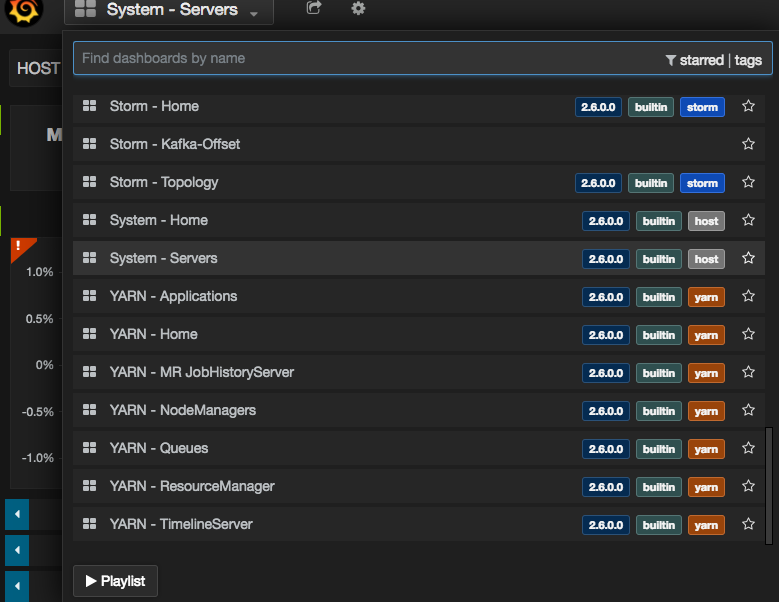Filter by starred dashboards link
779x602 pixels.
coord(700,60)
